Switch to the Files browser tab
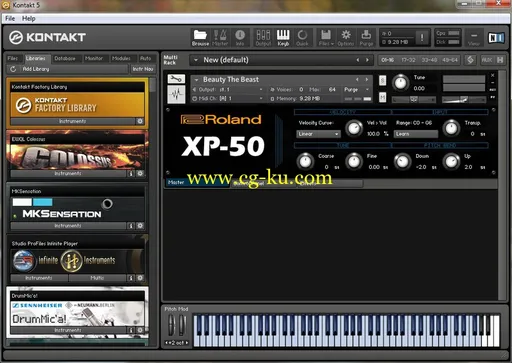 click(13, 58)
